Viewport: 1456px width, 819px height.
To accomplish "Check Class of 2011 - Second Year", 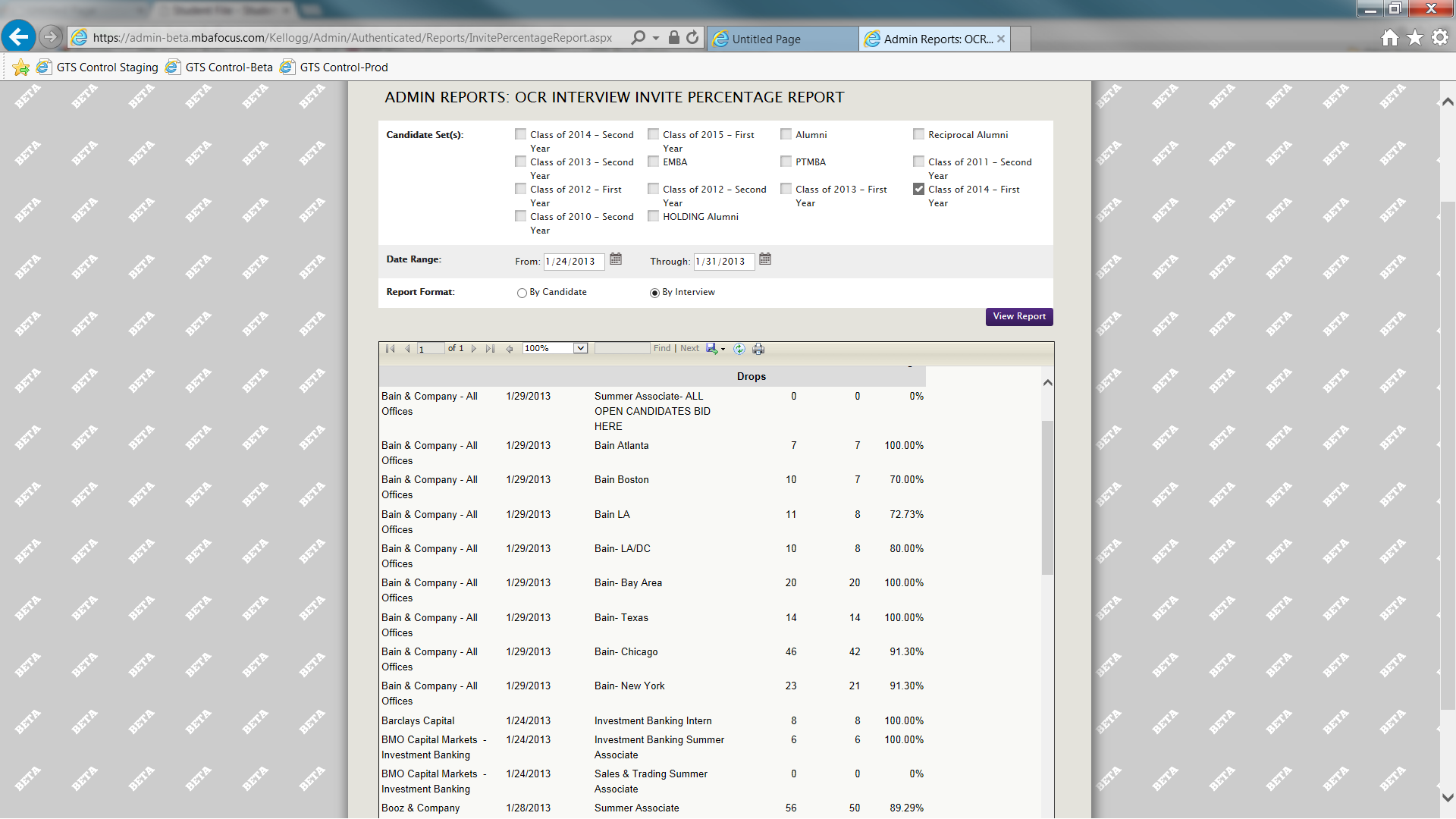I will [918, 162].
